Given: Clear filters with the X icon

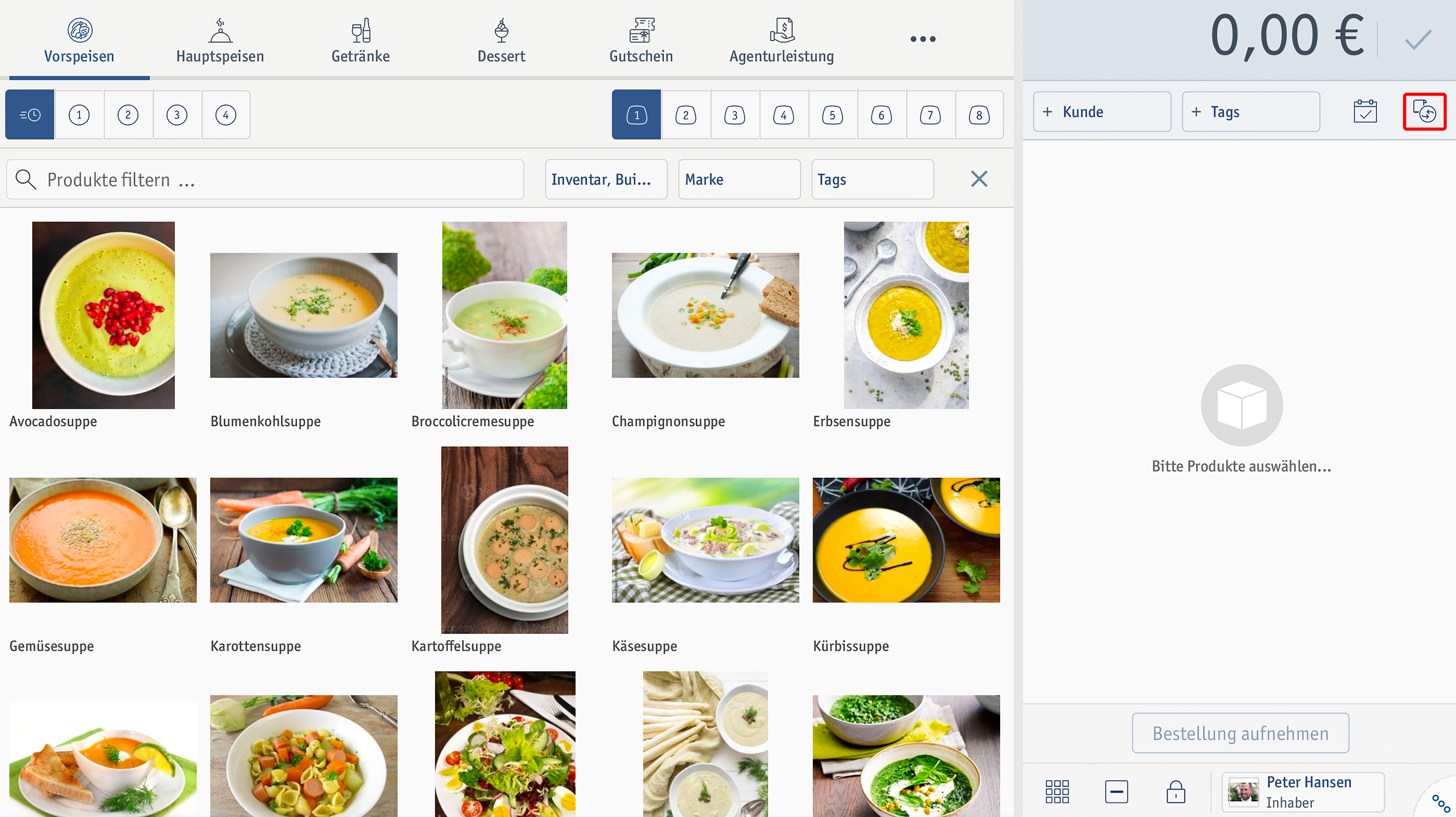Looking at the screenshot, I should [x=979, y=179].
